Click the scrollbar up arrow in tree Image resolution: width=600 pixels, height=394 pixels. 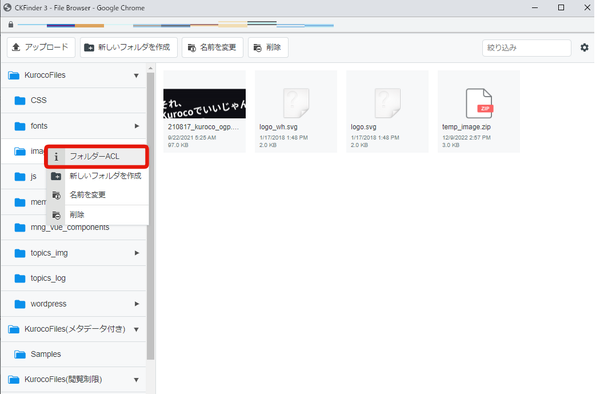coord(150,68)
